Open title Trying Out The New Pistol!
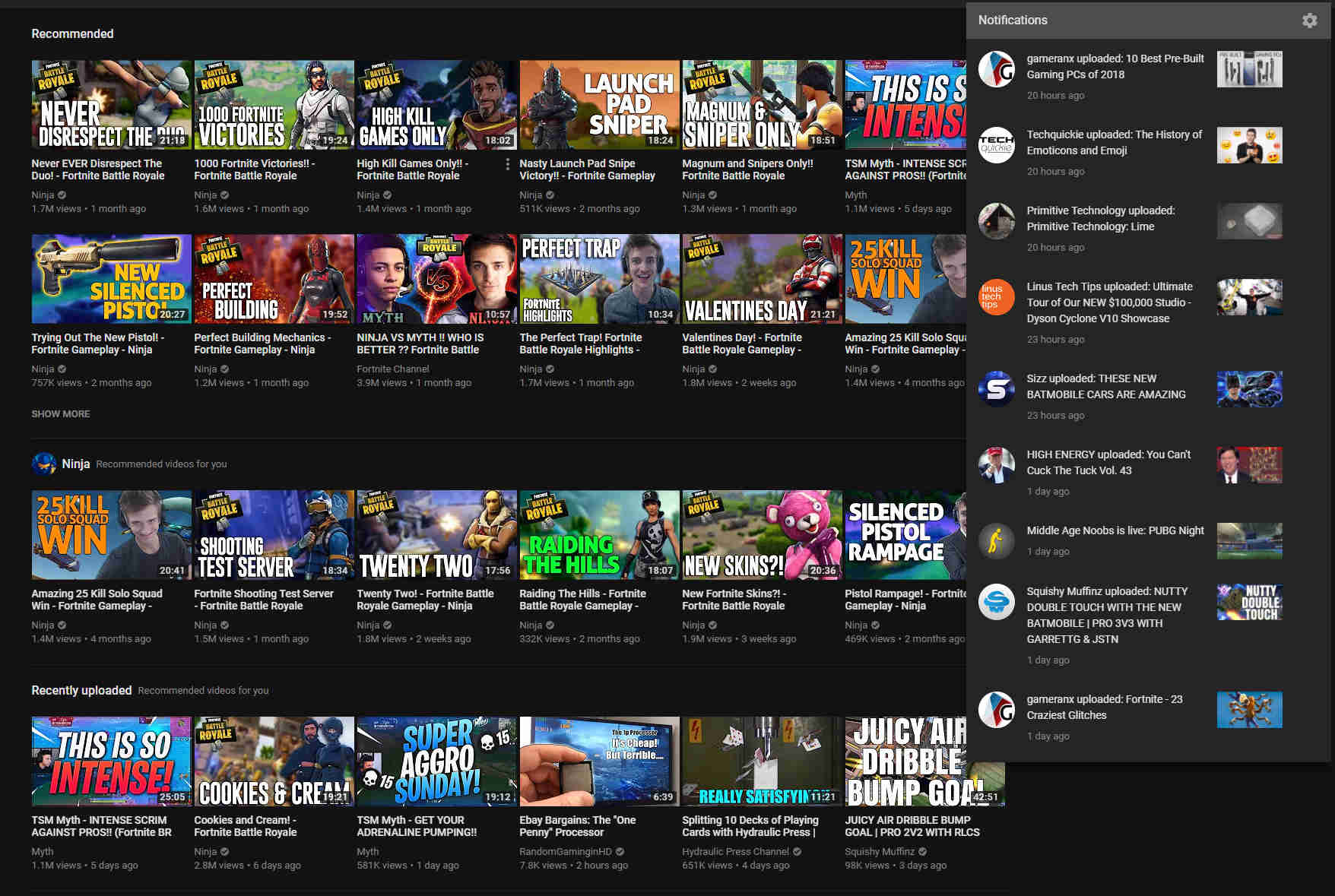1335x896 pixels. tap(98, 344)
